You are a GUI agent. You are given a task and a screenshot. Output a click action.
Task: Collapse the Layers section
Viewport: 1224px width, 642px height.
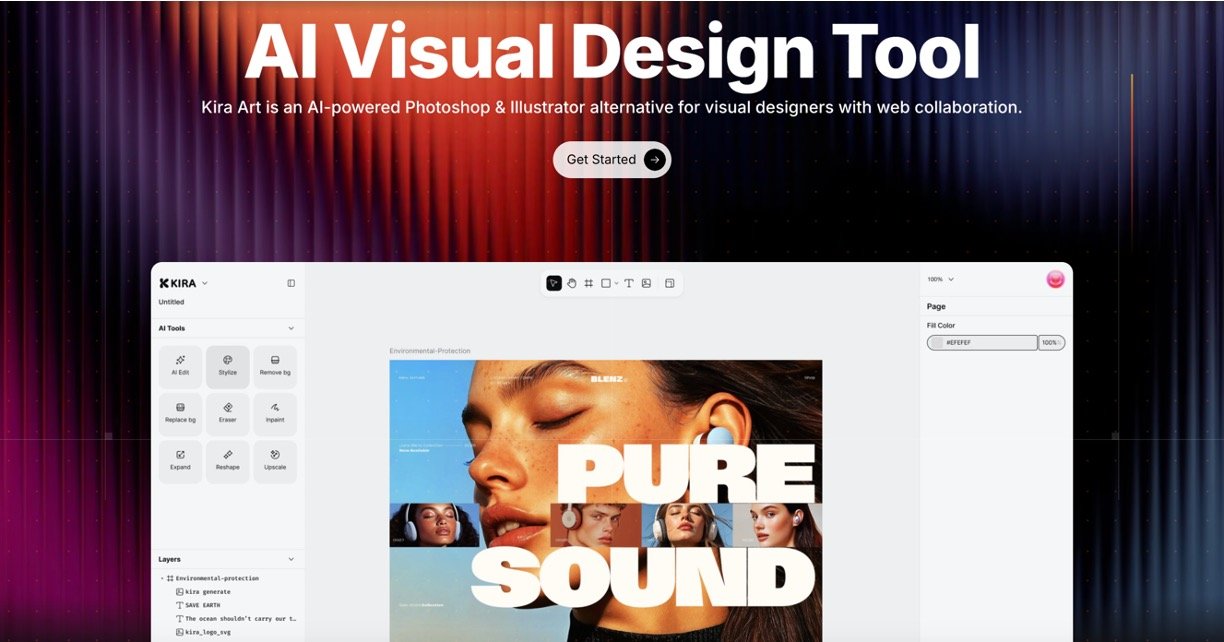291,559
